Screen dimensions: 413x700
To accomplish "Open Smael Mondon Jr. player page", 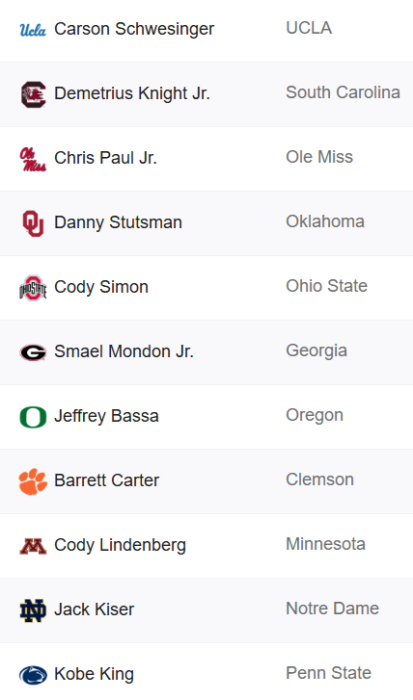I will (124, 351).
